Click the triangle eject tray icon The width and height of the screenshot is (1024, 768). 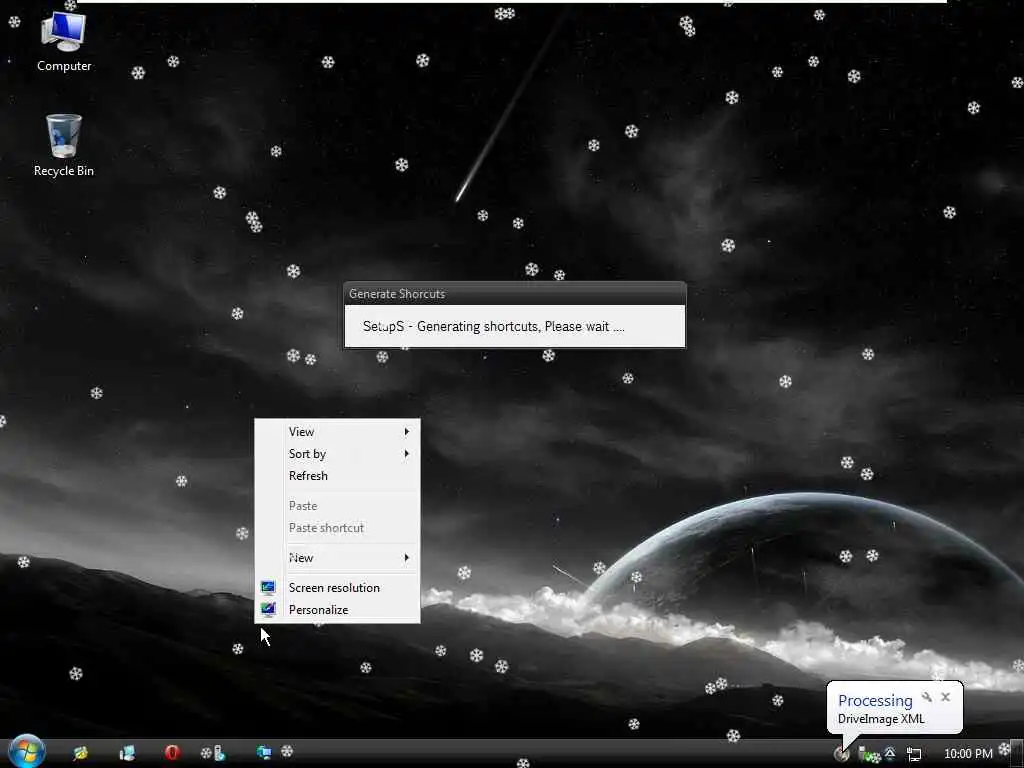click(x=889, y=754)
